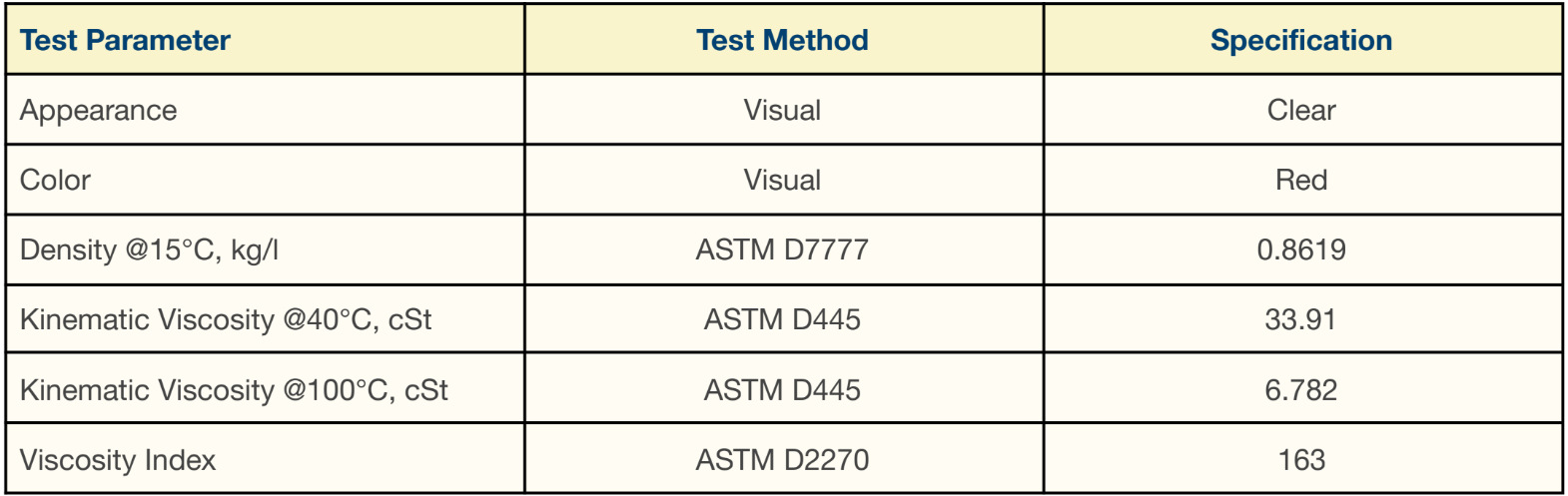The width and height of the screenshot is (1568, 496).
Task: Click the Red specification value
Action: 1301,180
